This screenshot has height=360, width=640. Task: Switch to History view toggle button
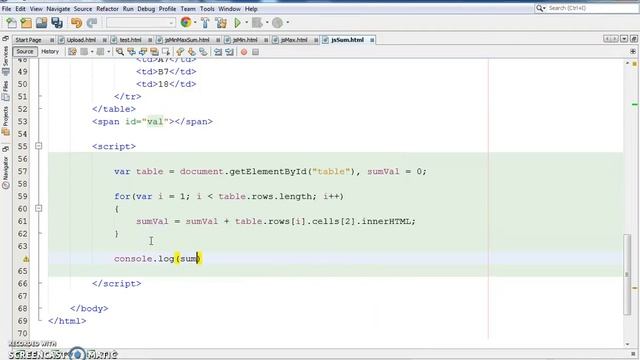[50, 51]
